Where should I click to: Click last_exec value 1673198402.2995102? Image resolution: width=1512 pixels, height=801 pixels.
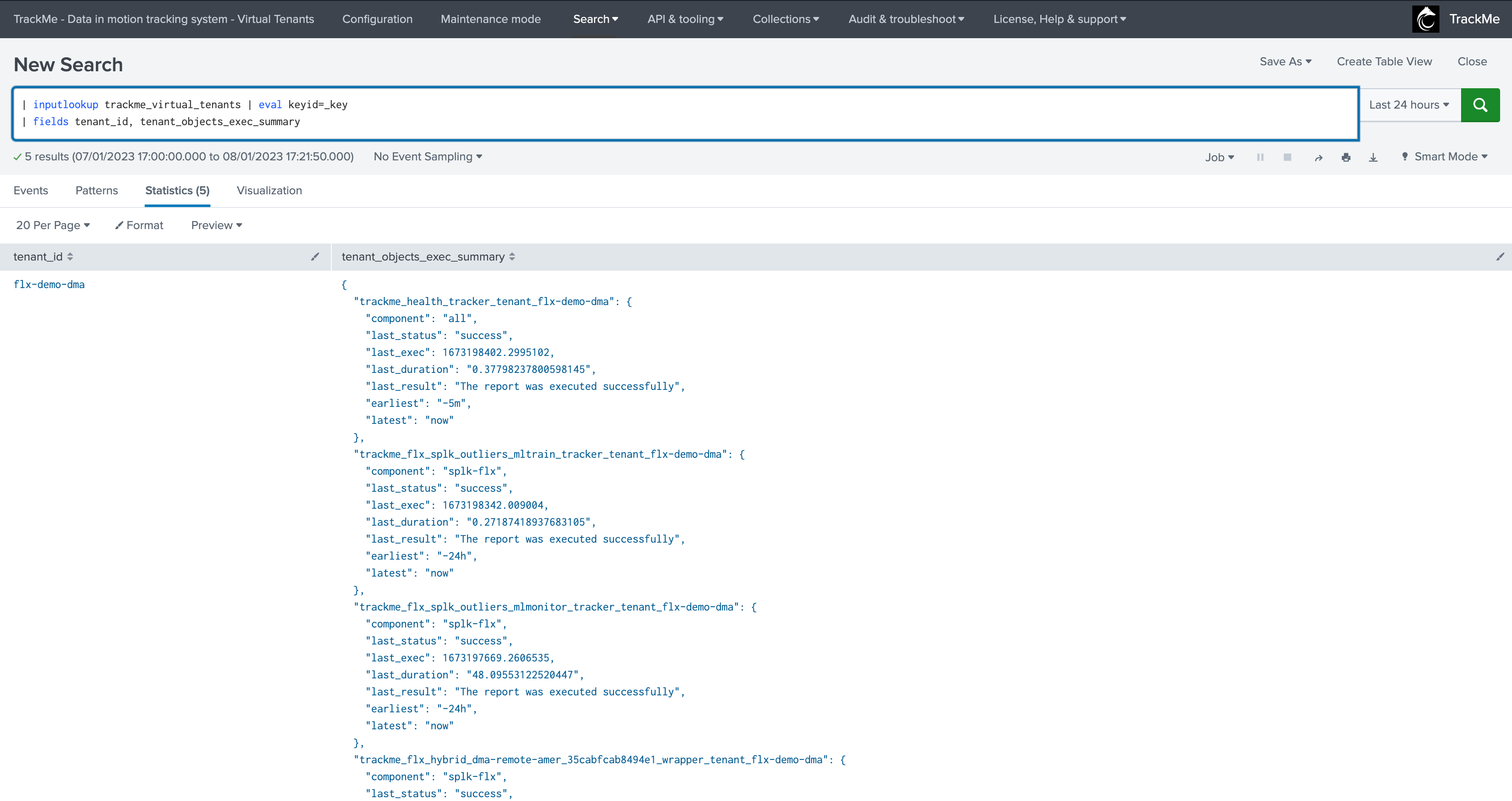pos(496,353)
